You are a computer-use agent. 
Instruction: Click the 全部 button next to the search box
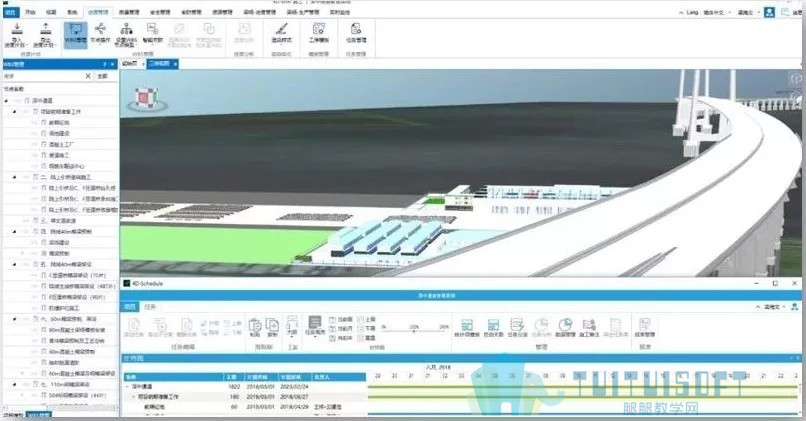coord(103,76)
